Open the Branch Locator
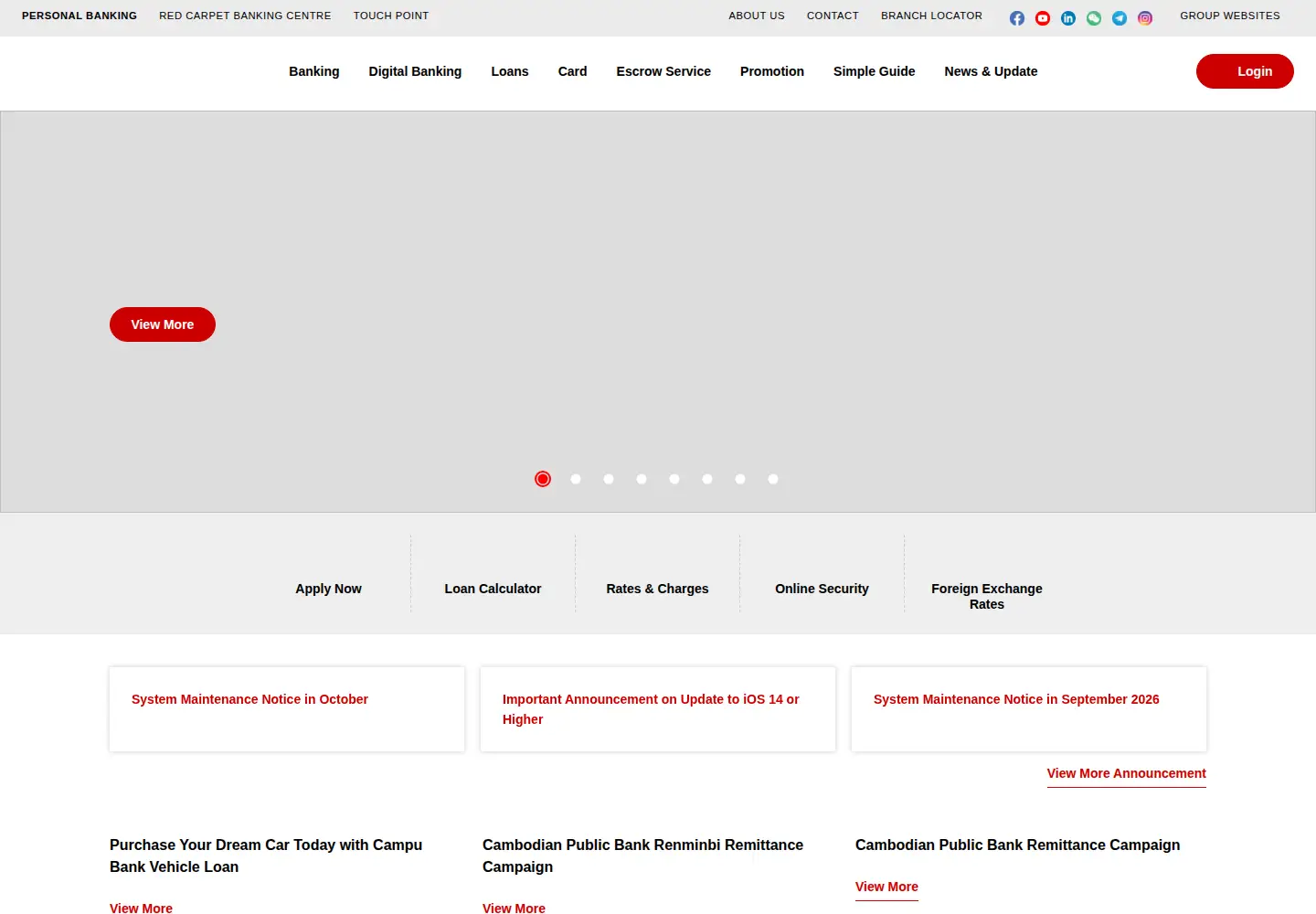The width and height of the screenshot is (1316, 914). coord(931,16)
